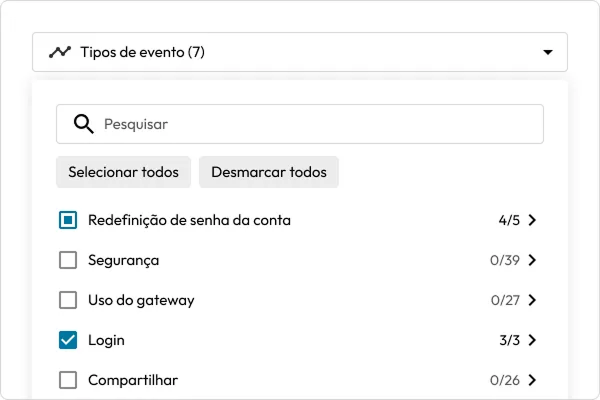The image size is (600, 400).
Task: Click the Desmarcar todos button
Action: click(269, 172)
